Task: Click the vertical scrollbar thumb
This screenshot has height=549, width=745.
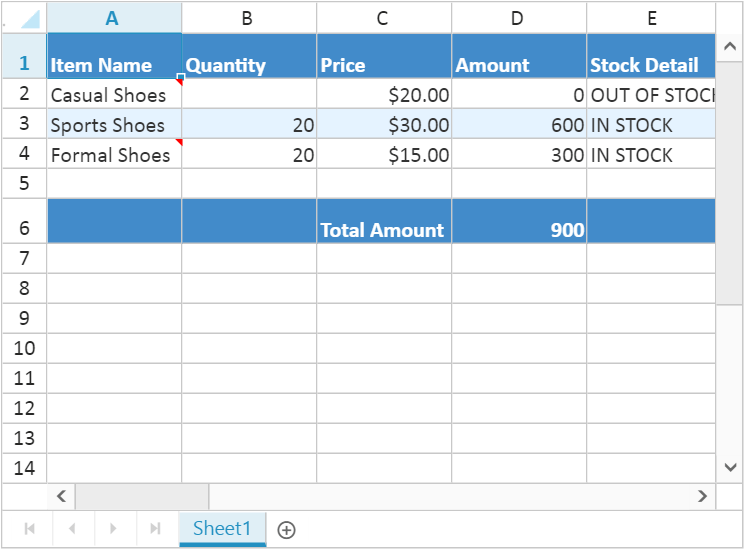Action: click(730, 183)
